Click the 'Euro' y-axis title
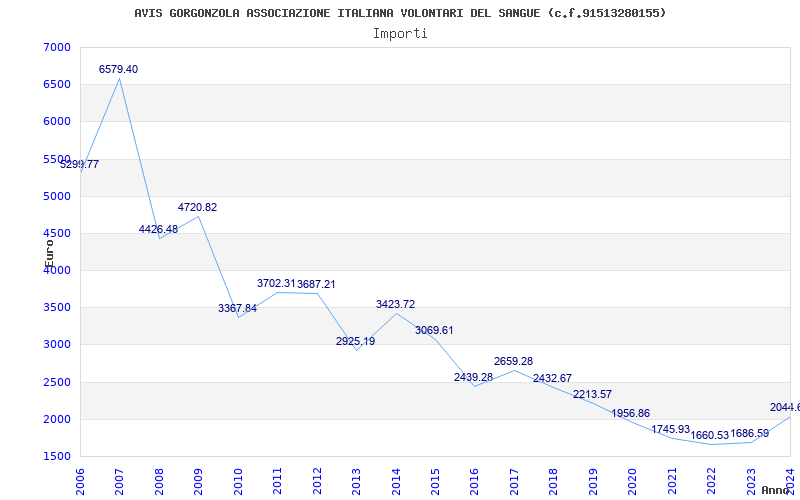The image size is (800, 500). (x=49, y=253)
